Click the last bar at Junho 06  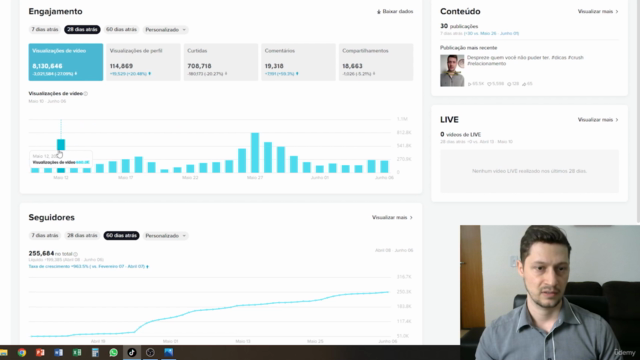pyautogui.click(x=384, y=167)
